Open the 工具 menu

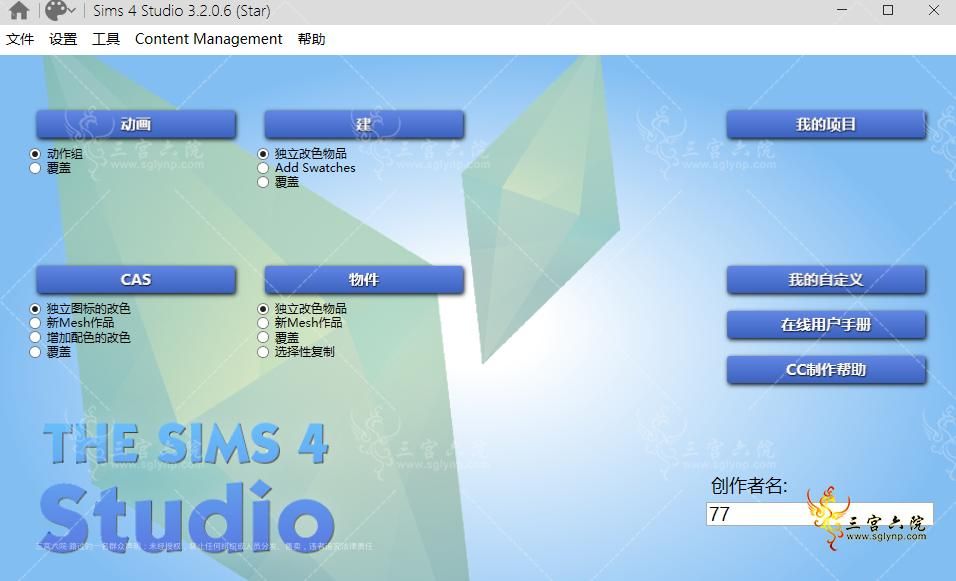pyautogui.click(x=106, y=39)
